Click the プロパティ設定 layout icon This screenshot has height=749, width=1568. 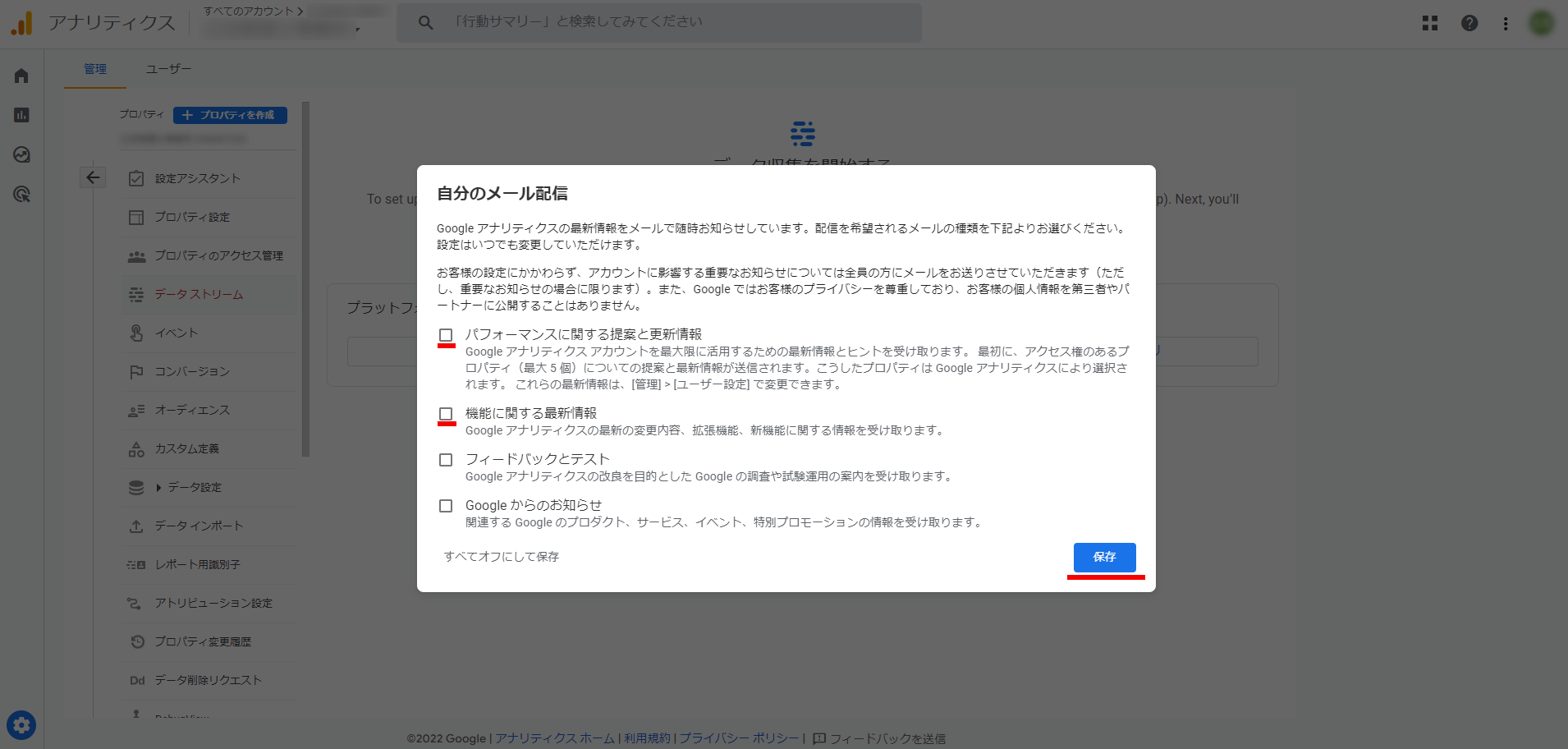[x=136, y=217]
